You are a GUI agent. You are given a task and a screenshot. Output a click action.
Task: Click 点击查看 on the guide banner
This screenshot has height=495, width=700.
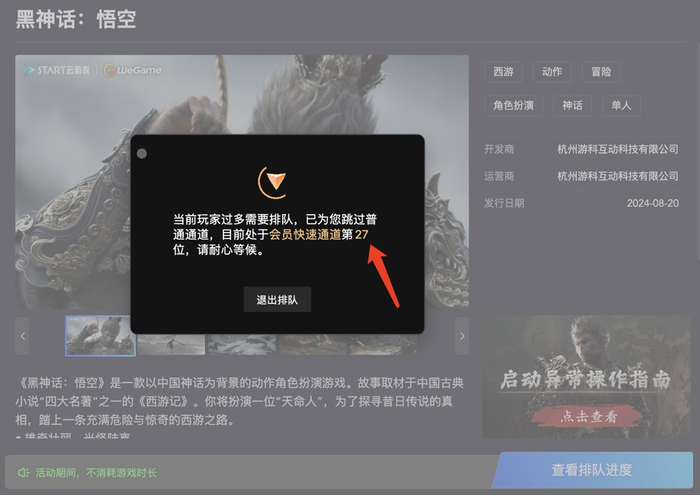[x=588, y=417]
